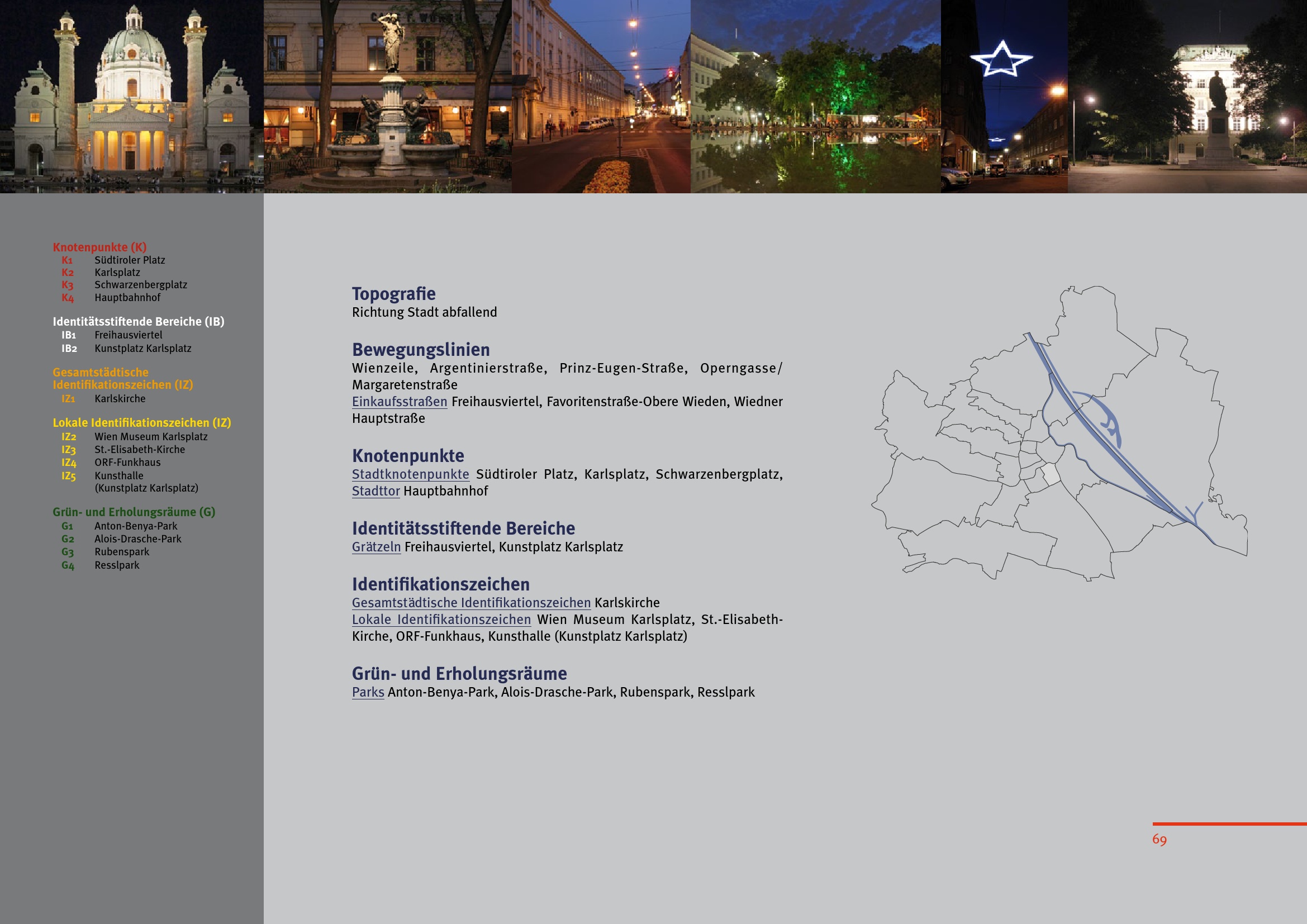Open the Einkaufsstraßen link
Screen dimensions: 1307x924
tap(399, 402)
